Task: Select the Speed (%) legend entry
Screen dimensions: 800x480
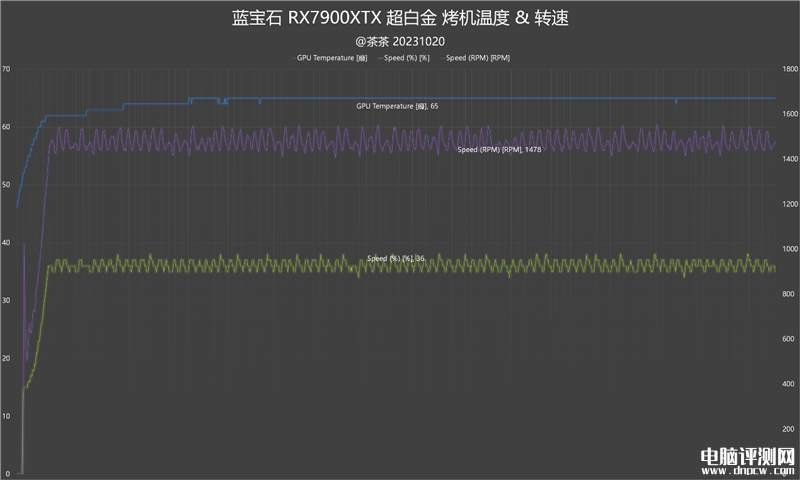Action: tap(404, 58)
